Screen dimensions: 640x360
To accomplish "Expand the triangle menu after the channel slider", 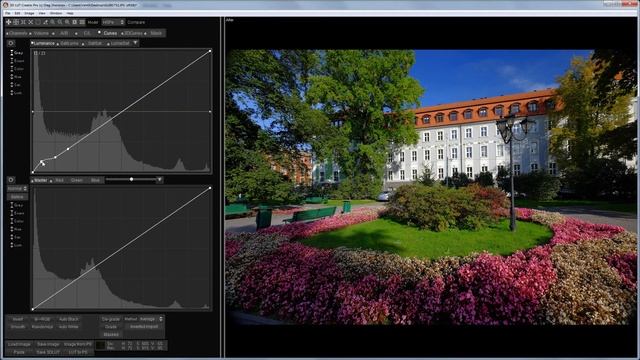I will tap(160, 180).
